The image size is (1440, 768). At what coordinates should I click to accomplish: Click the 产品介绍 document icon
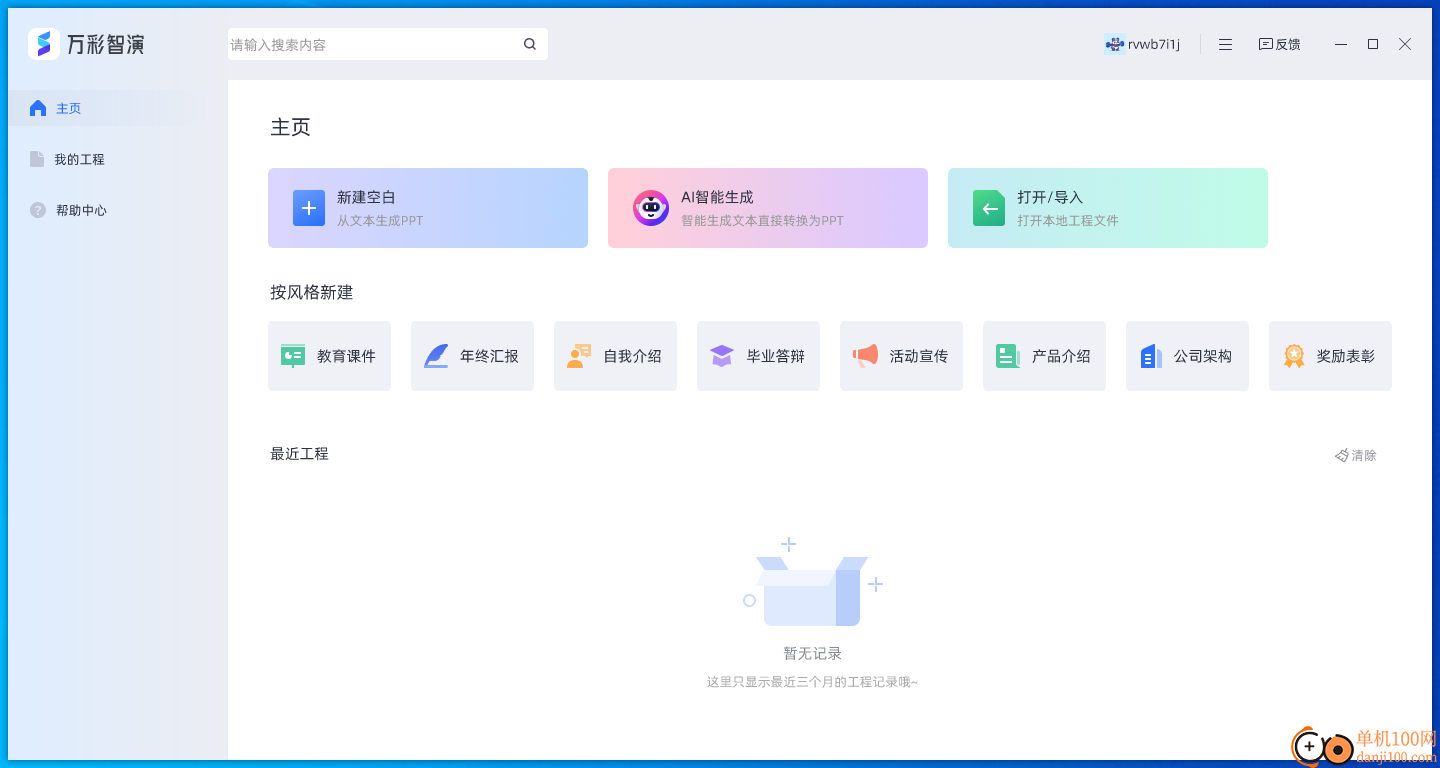(1008, 356)
